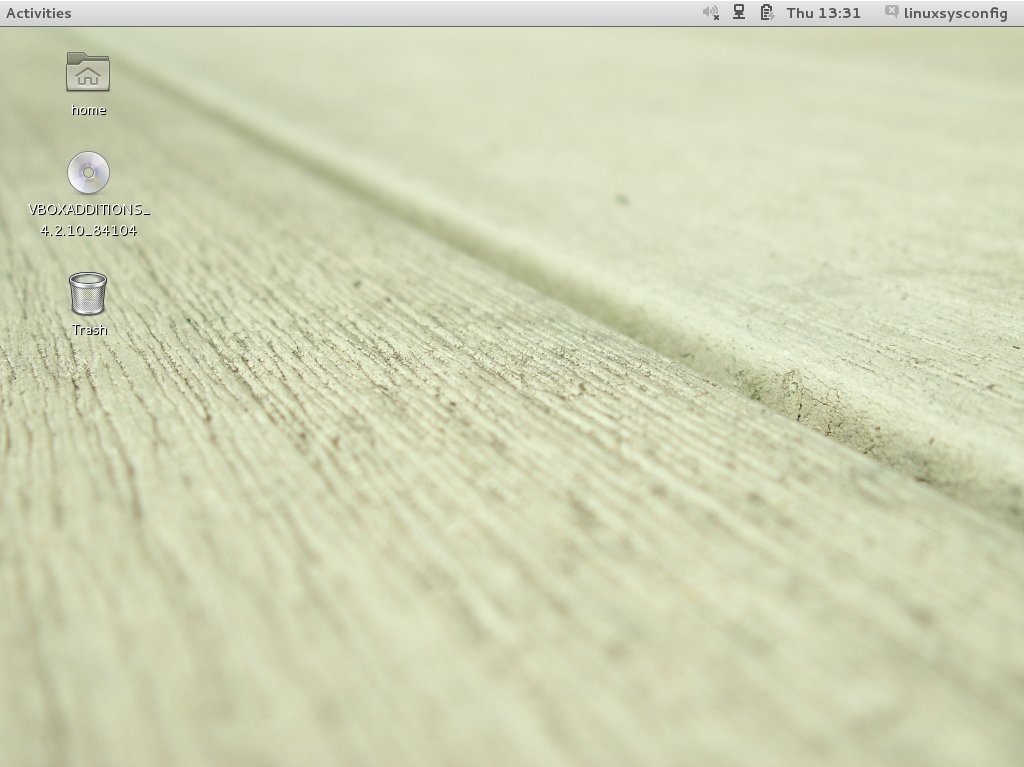Click the "13:31" time in top bar
The width and height of the screenshot is (1024, 767).
(x=841, y=13)
